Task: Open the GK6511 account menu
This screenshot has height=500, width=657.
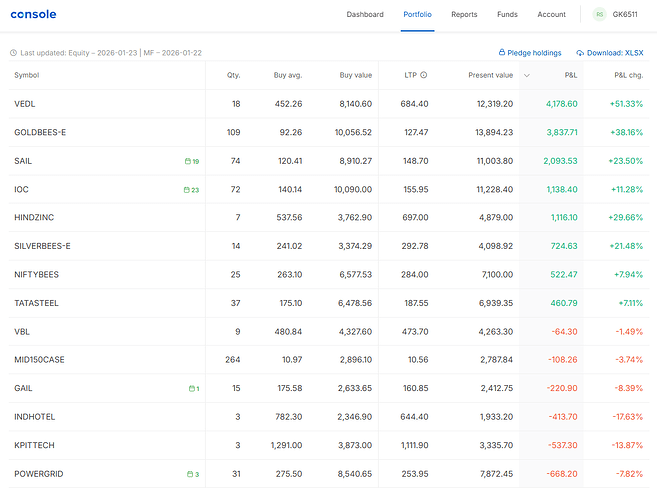Action: tap(627, 15)
